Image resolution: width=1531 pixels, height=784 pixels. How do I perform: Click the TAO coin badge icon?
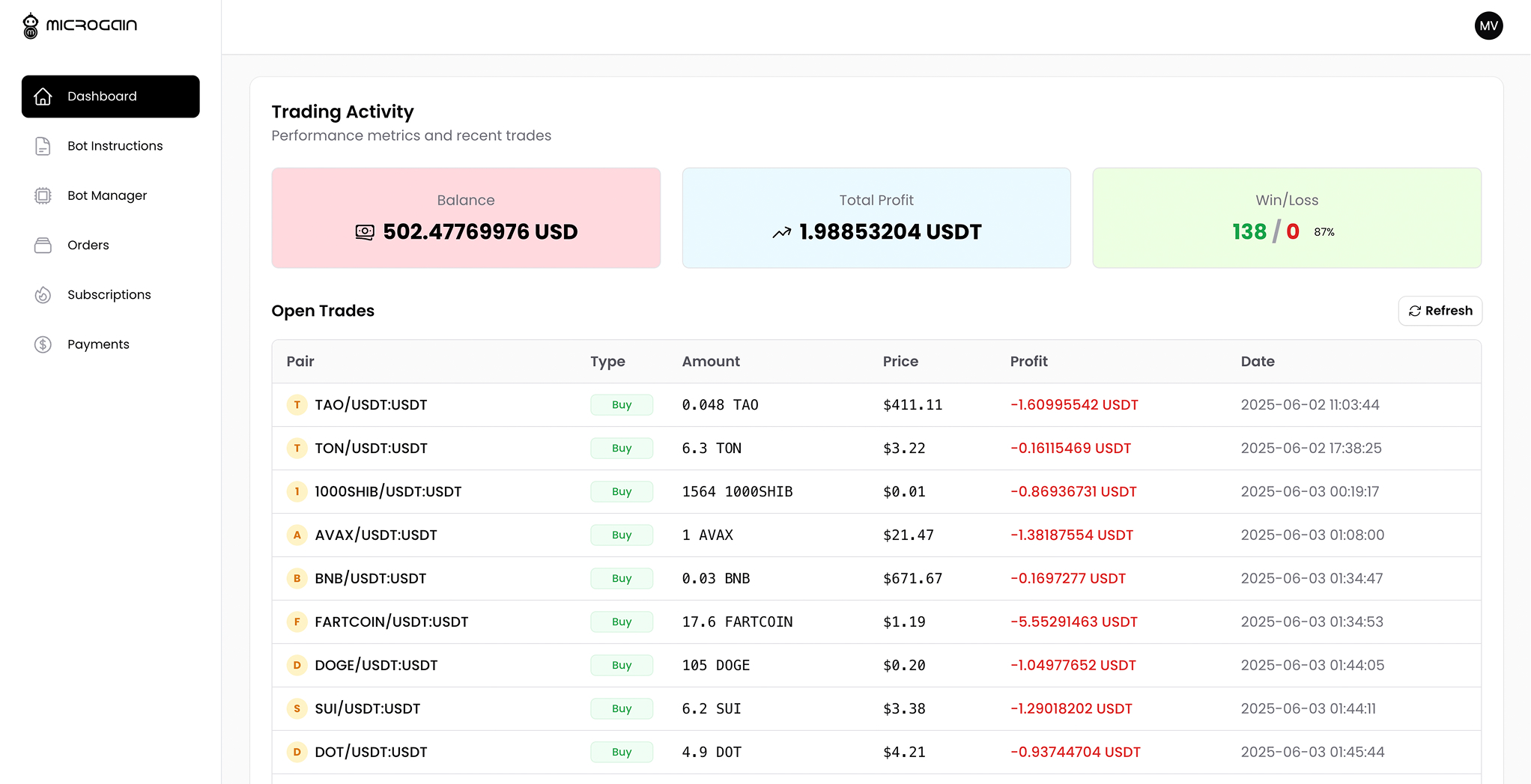pyautogui.click(x=297, y=405)
